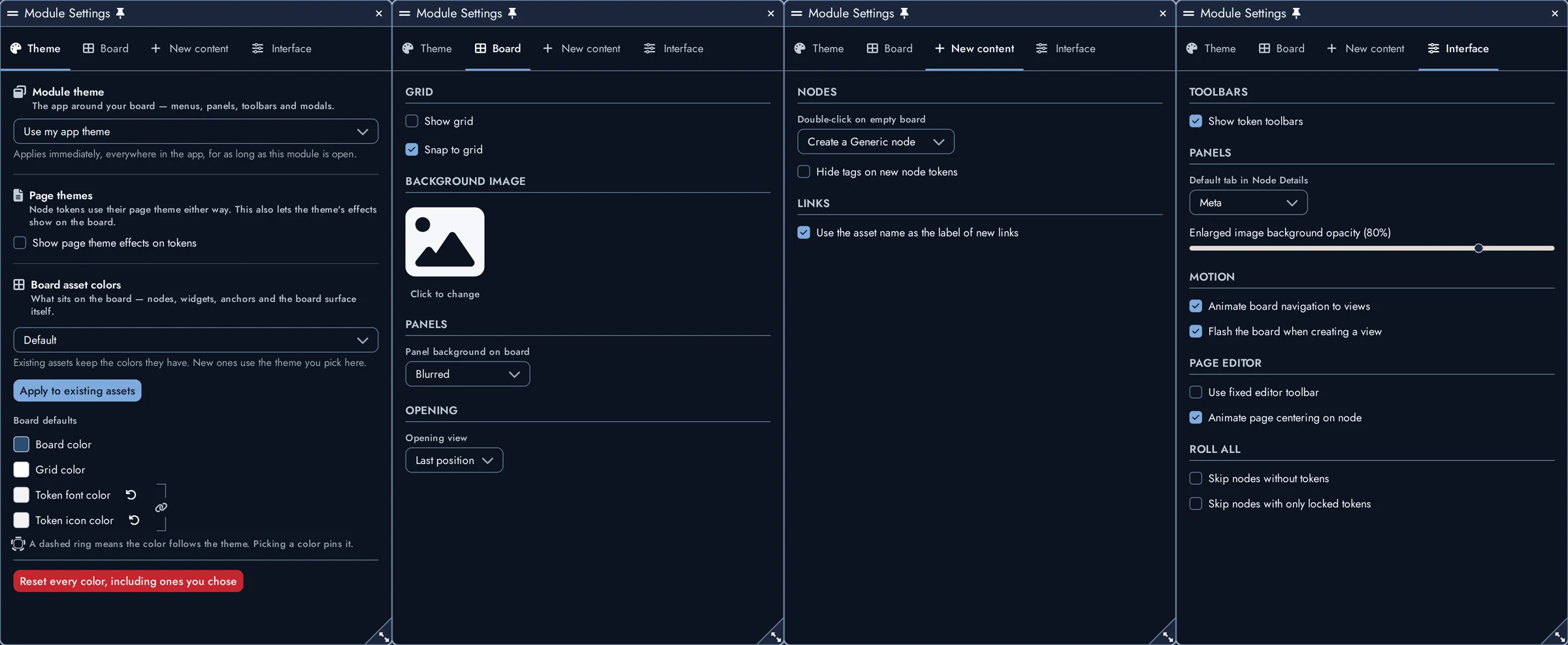
Task: Reset the Token font color
Action: point(131,495)
